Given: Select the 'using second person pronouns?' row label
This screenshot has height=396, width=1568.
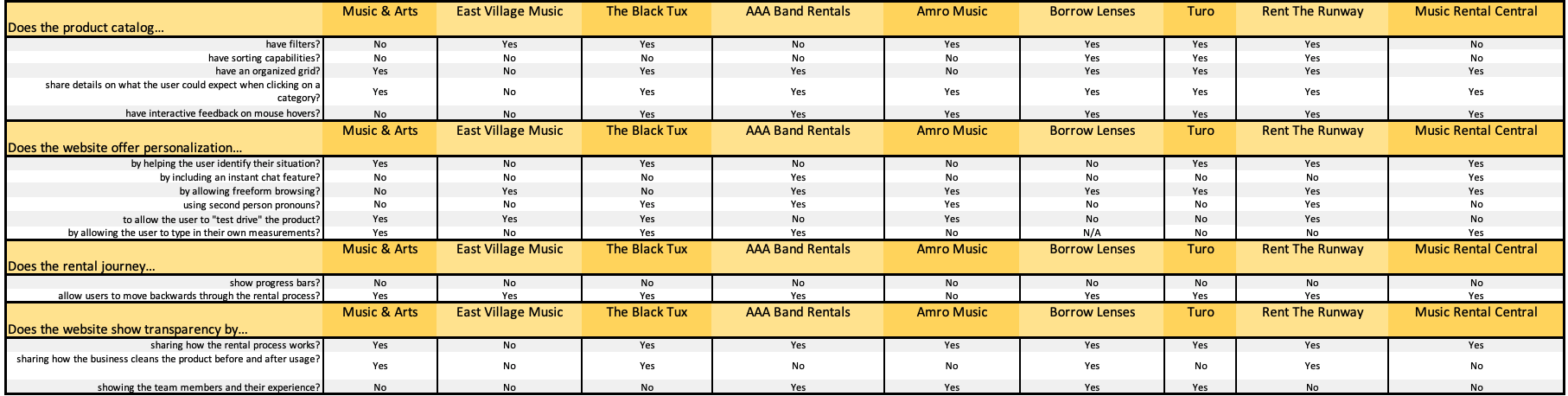Looking at the screenshot, I should [251, 205].
